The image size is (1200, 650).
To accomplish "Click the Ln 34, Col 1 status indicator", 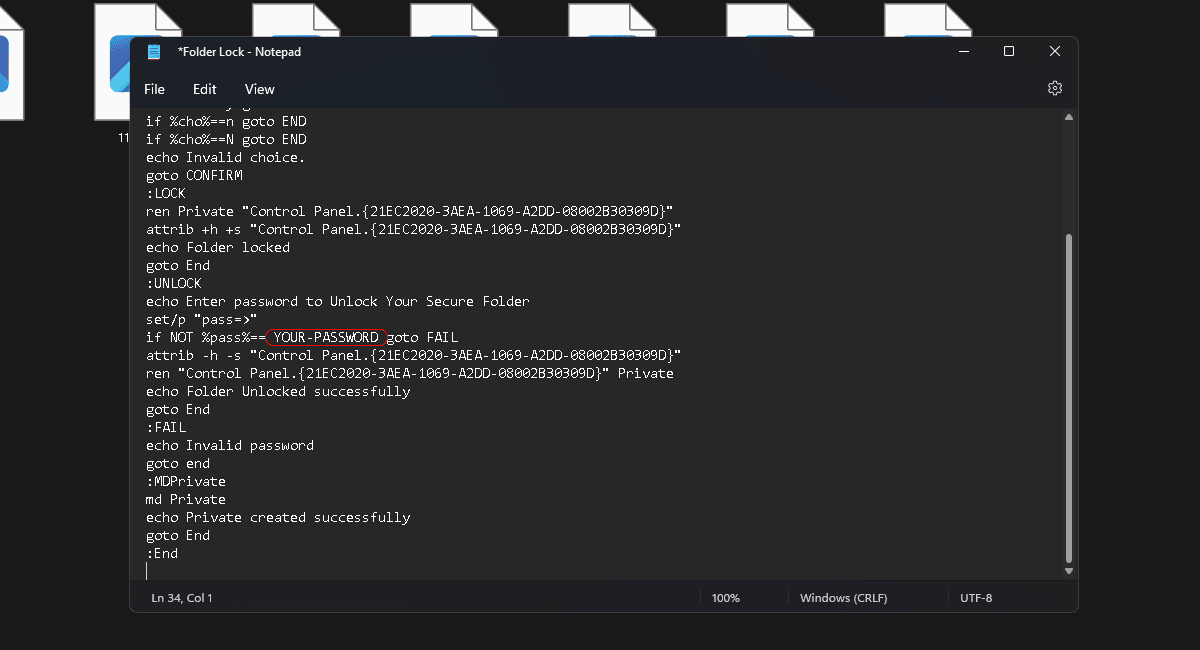I will 182,598.
